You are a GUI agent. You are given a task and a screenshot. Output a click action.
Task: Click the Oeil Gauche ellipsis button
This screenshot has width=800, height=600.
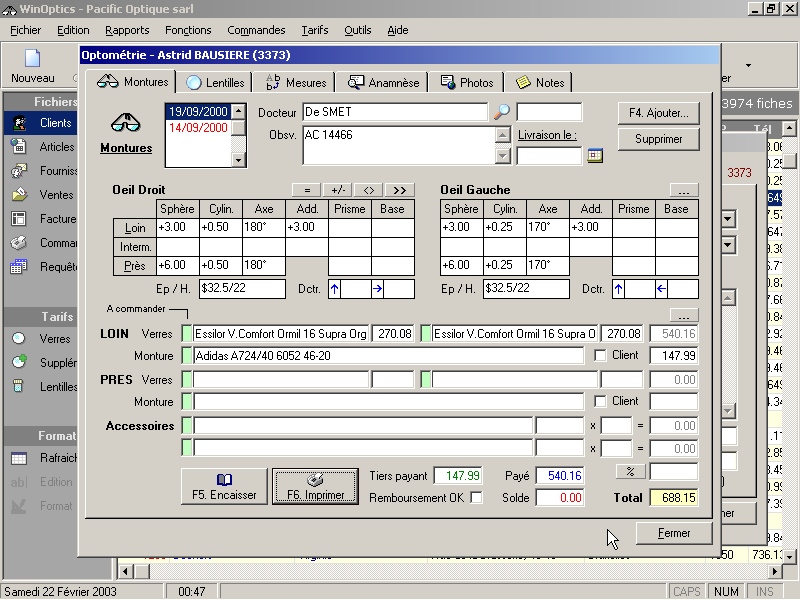click(x=684, y=189)
